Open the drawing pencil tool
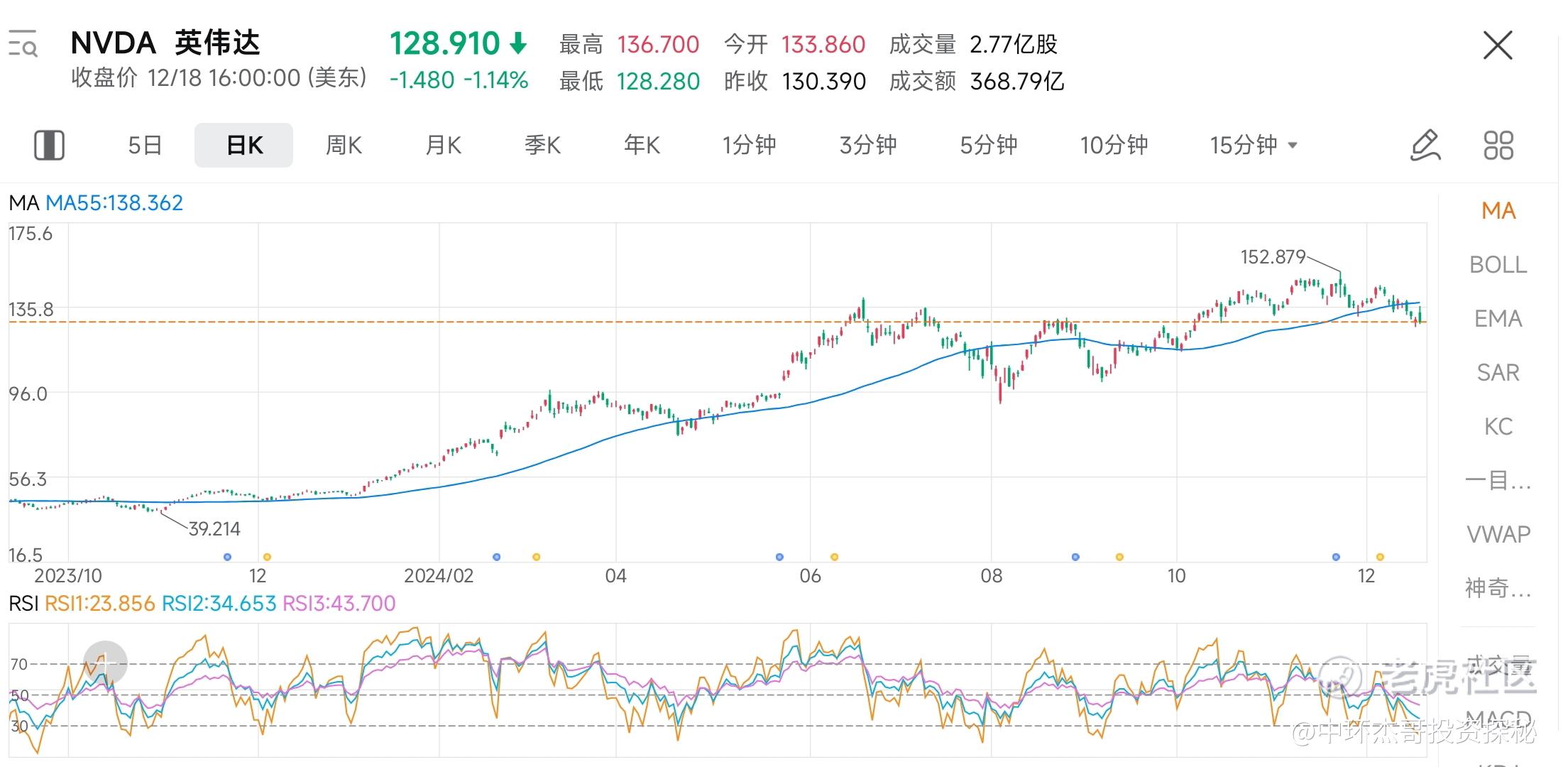Image resolution: width=1568 pixels, height=767 pixels. tap(1425, 145)
